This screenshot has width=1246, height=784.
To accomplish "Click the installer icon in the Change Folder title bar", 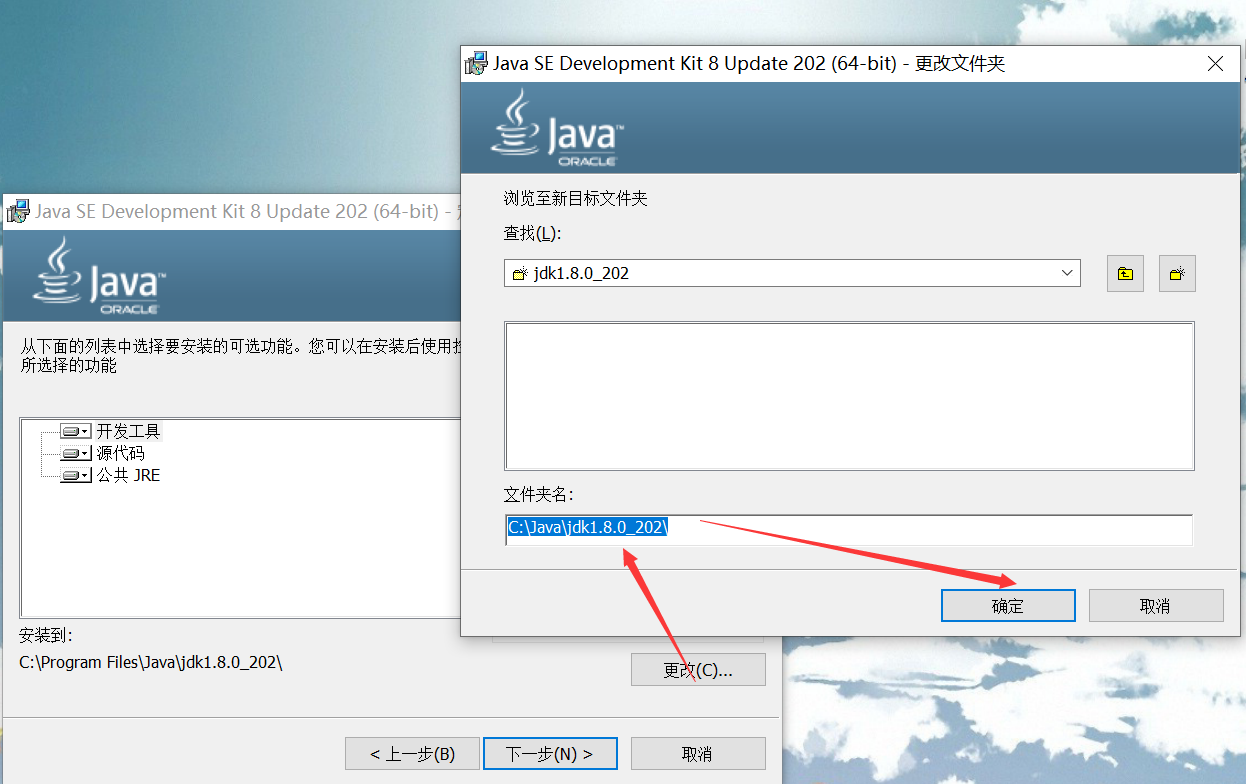I will click(477, 64).
